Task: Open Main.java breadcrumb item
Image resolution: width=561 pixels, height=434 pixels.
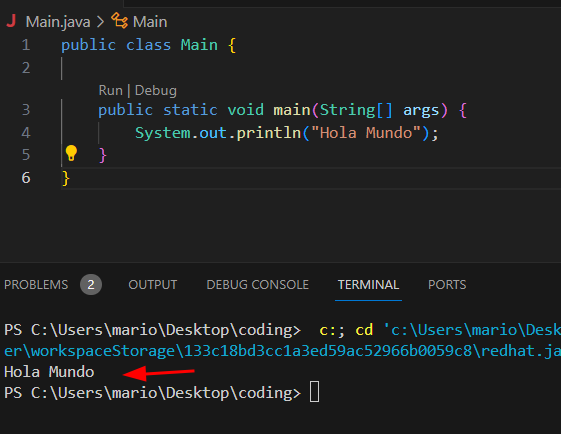Action: (58, 22)
